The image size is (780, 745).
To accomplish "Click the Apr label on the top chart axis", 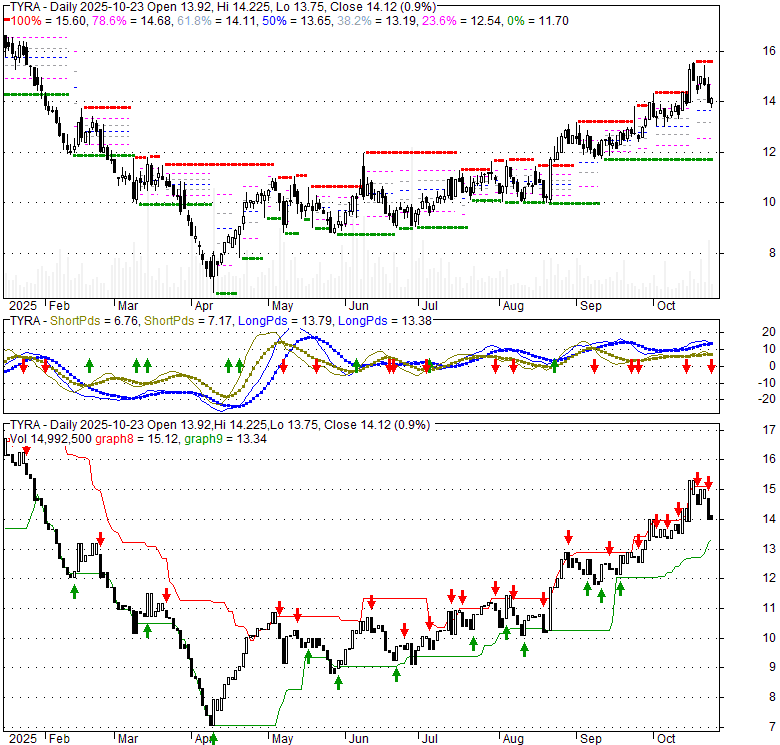I will coord(203,305).
